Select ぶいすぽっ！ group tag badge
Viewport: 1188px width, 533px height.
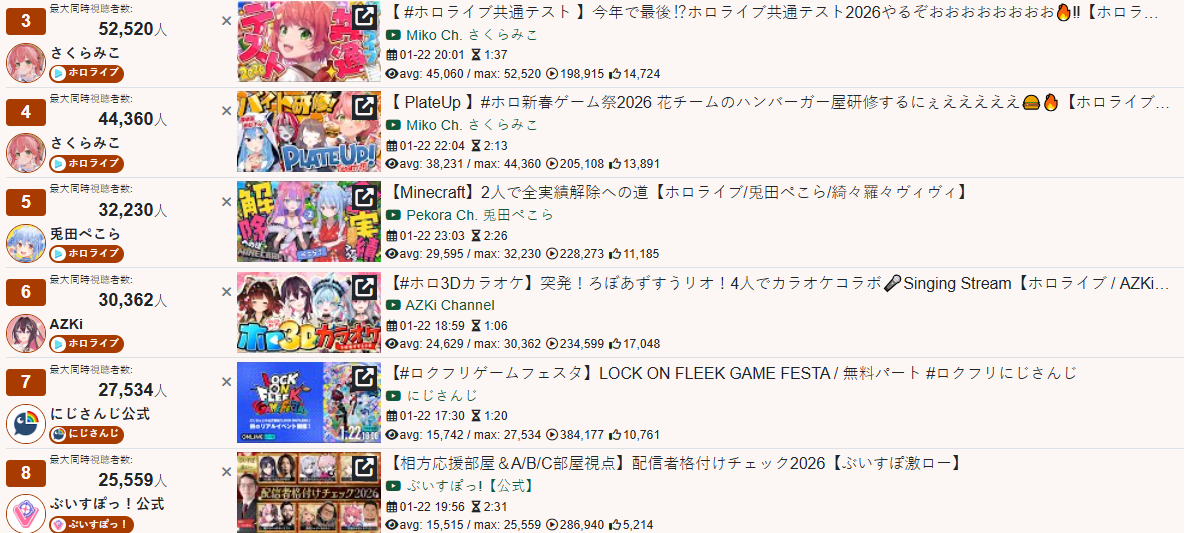coord(92,525)
